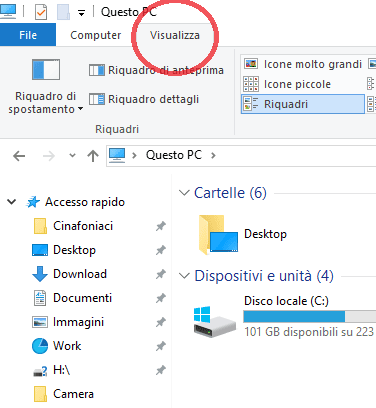Screen dimensions: 376x408
Task: Collapse the Accesso rapido tree node
Action: click(12, 202)
